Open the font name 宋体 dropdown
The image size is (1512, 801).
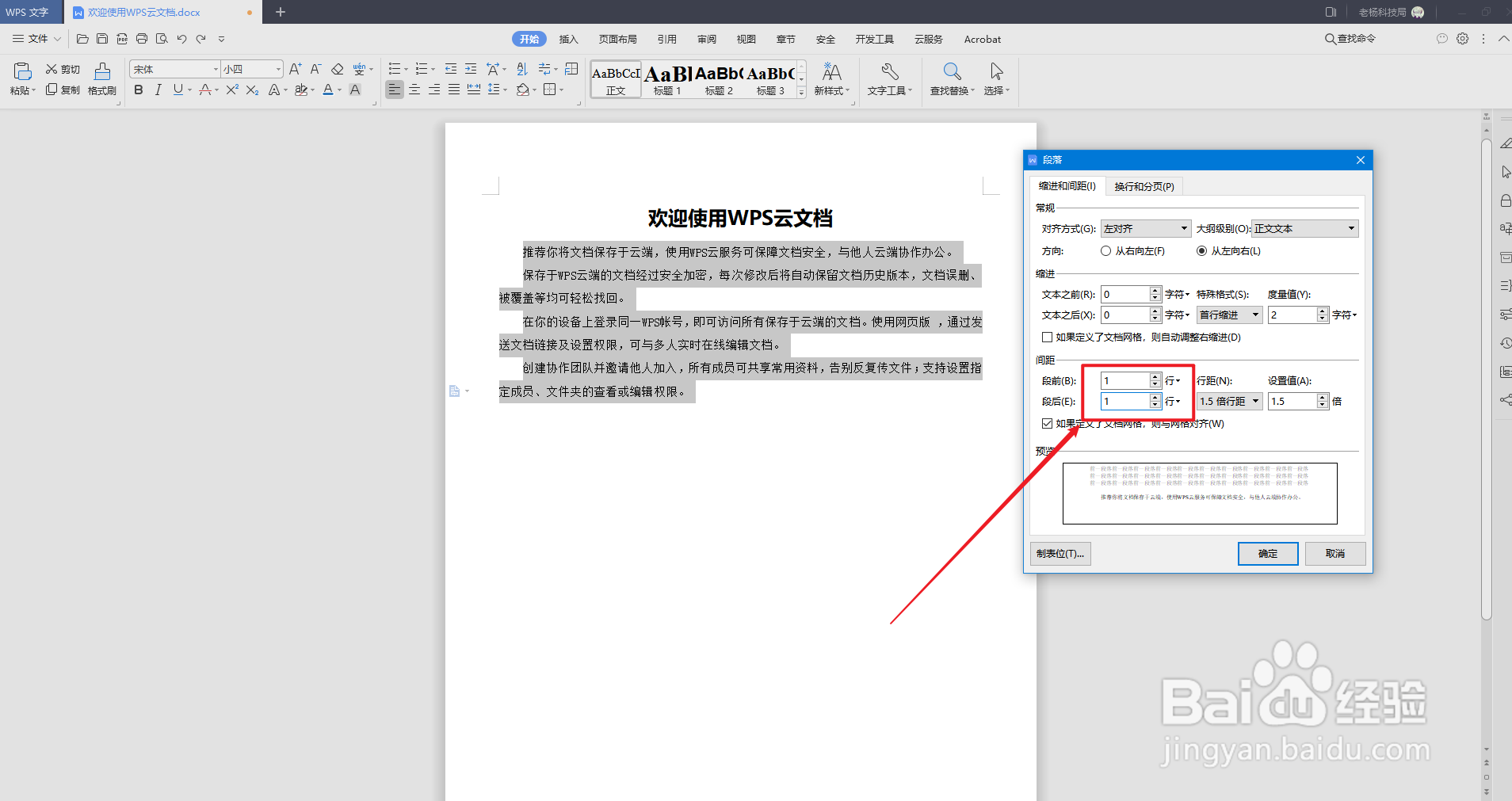[x=215, y=70]
